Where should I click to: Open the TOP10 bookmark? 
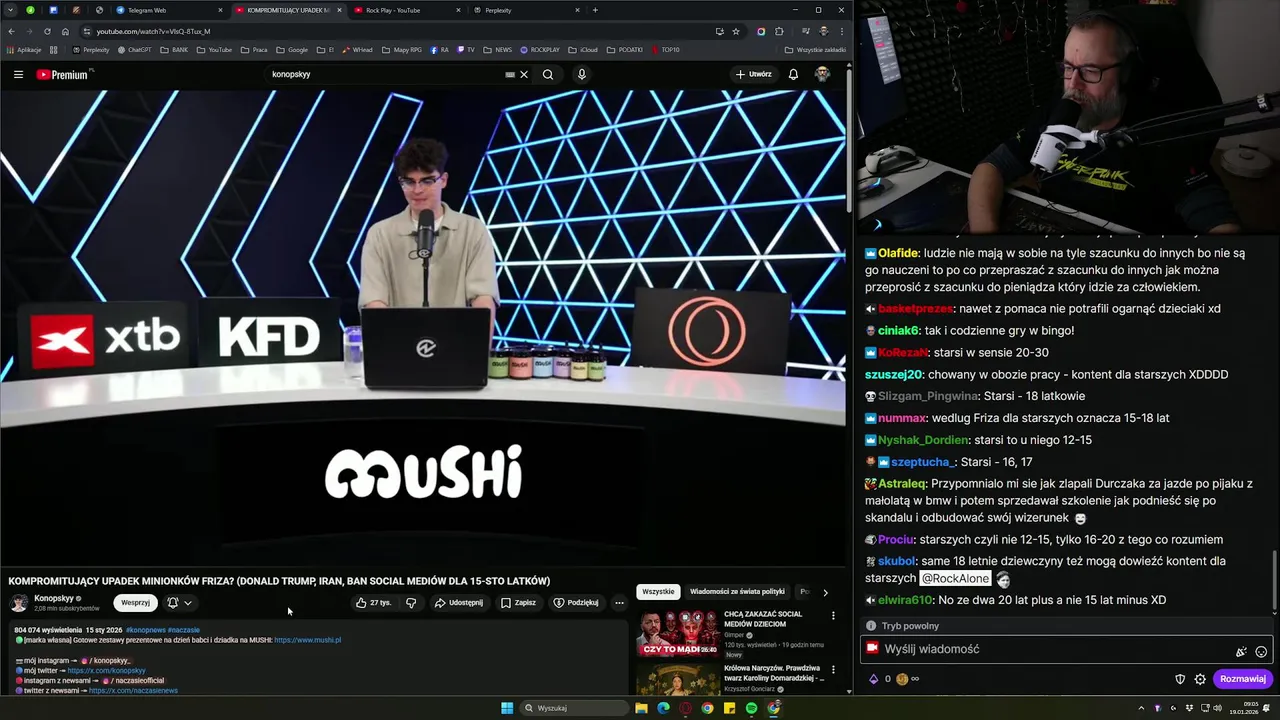tap(665, 49)
